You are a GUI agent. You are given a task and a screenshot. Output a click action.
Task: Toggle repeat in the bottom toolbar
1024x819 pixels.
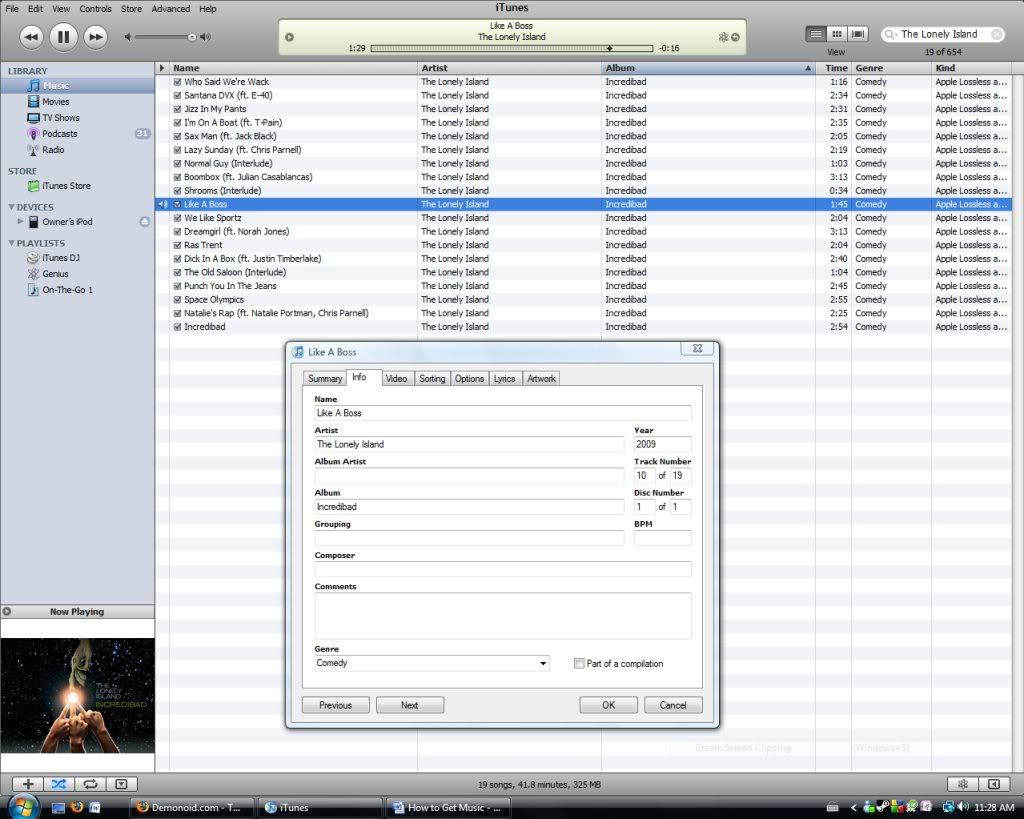[x=90, y=784]
